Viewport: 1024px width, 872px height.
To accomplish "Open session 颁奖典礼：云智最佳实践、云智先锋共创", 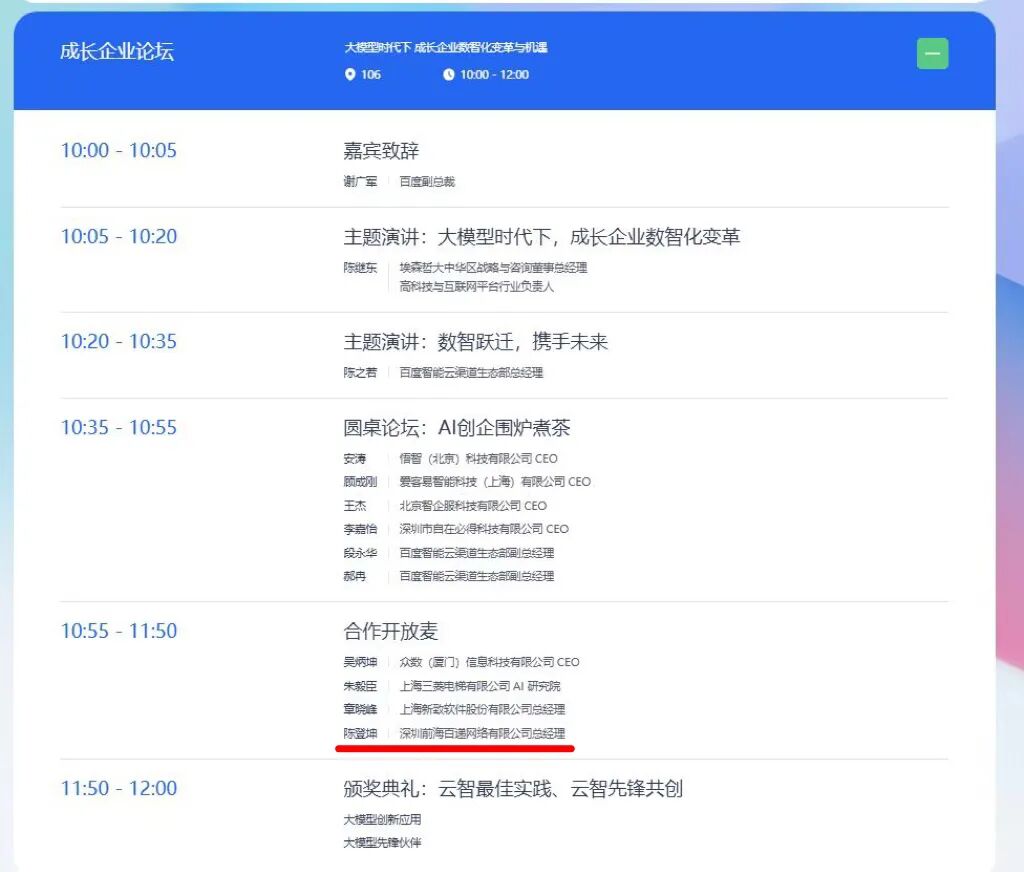I will pos(513,789).
